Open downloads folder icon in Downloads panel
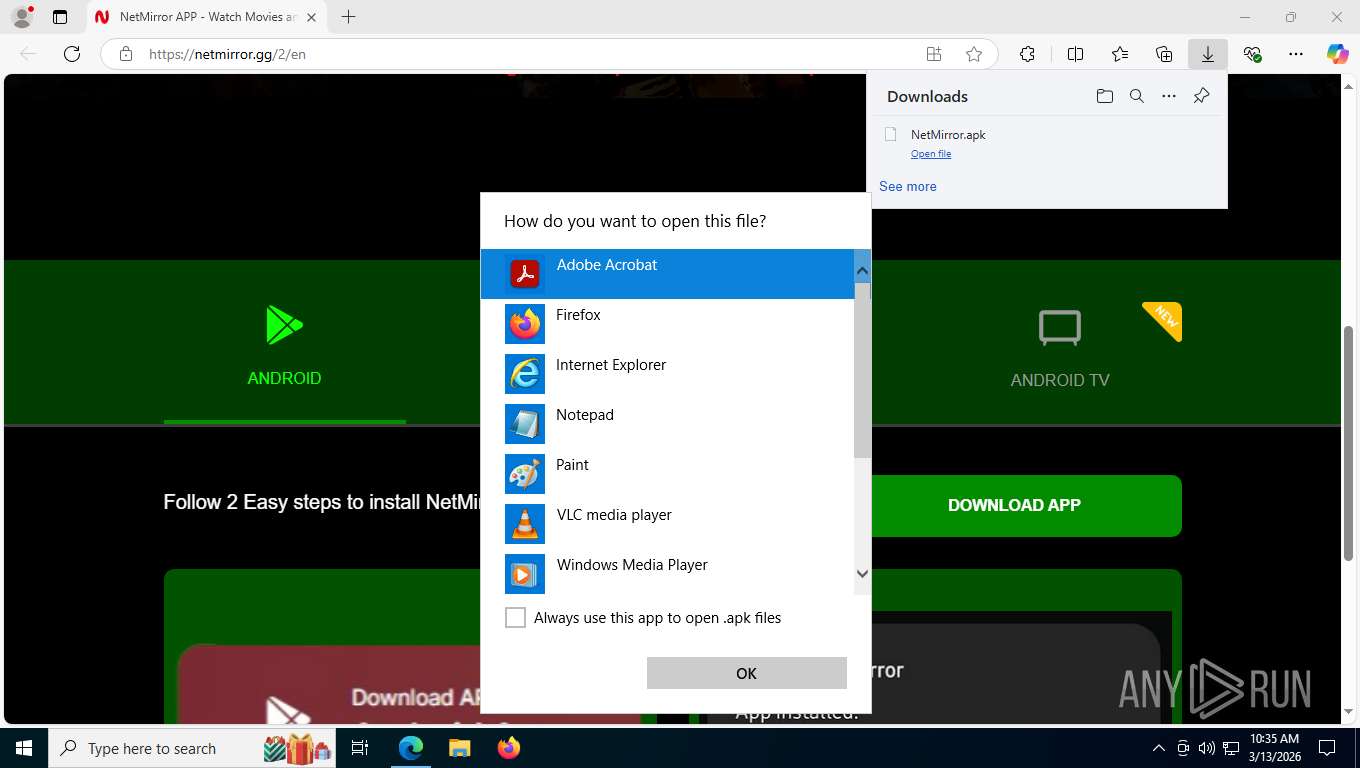 (1104, 96)
